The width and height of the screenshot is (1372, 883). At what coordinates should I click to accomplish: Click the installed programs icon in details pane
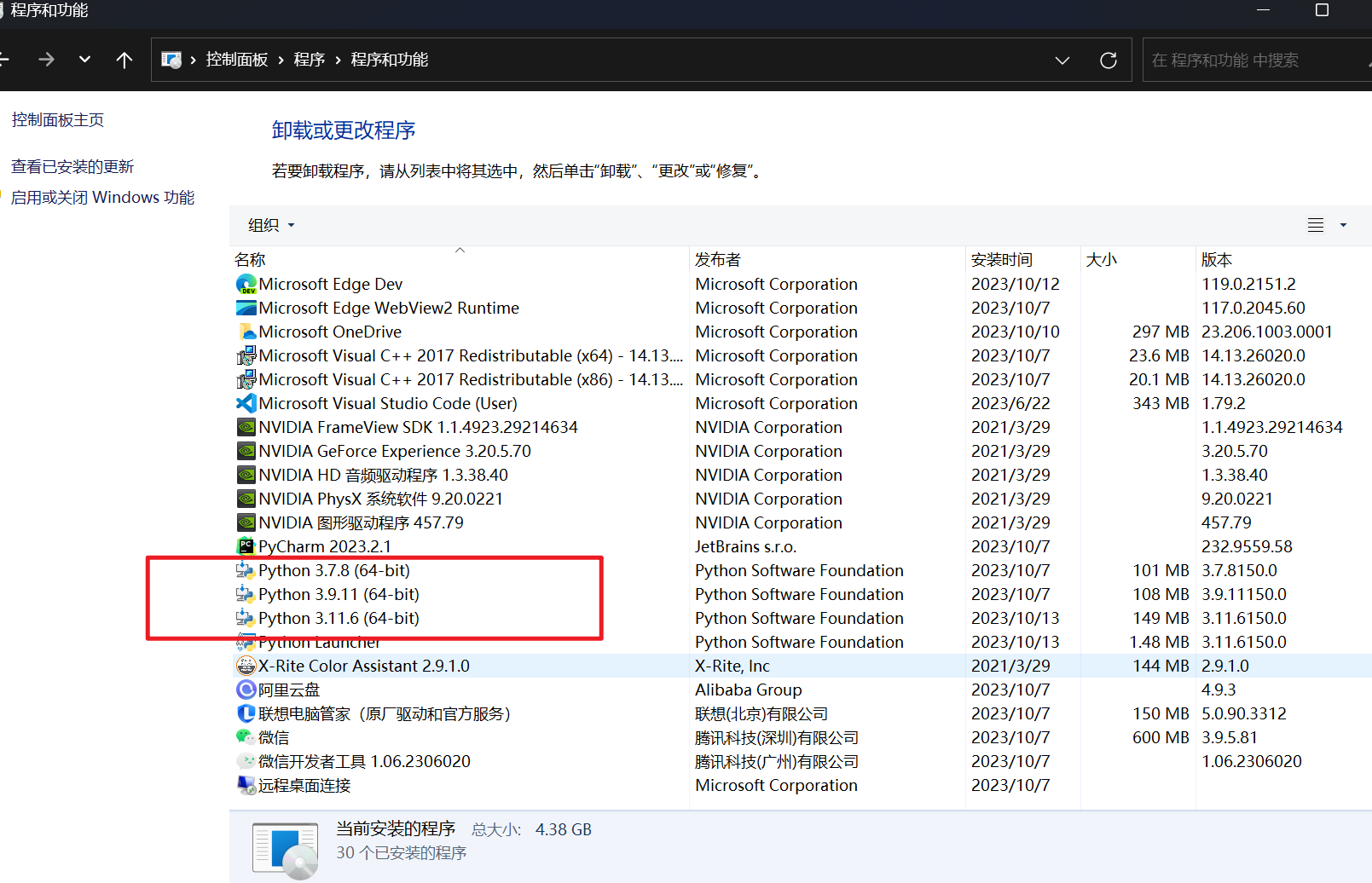click(x=286, y=850)
